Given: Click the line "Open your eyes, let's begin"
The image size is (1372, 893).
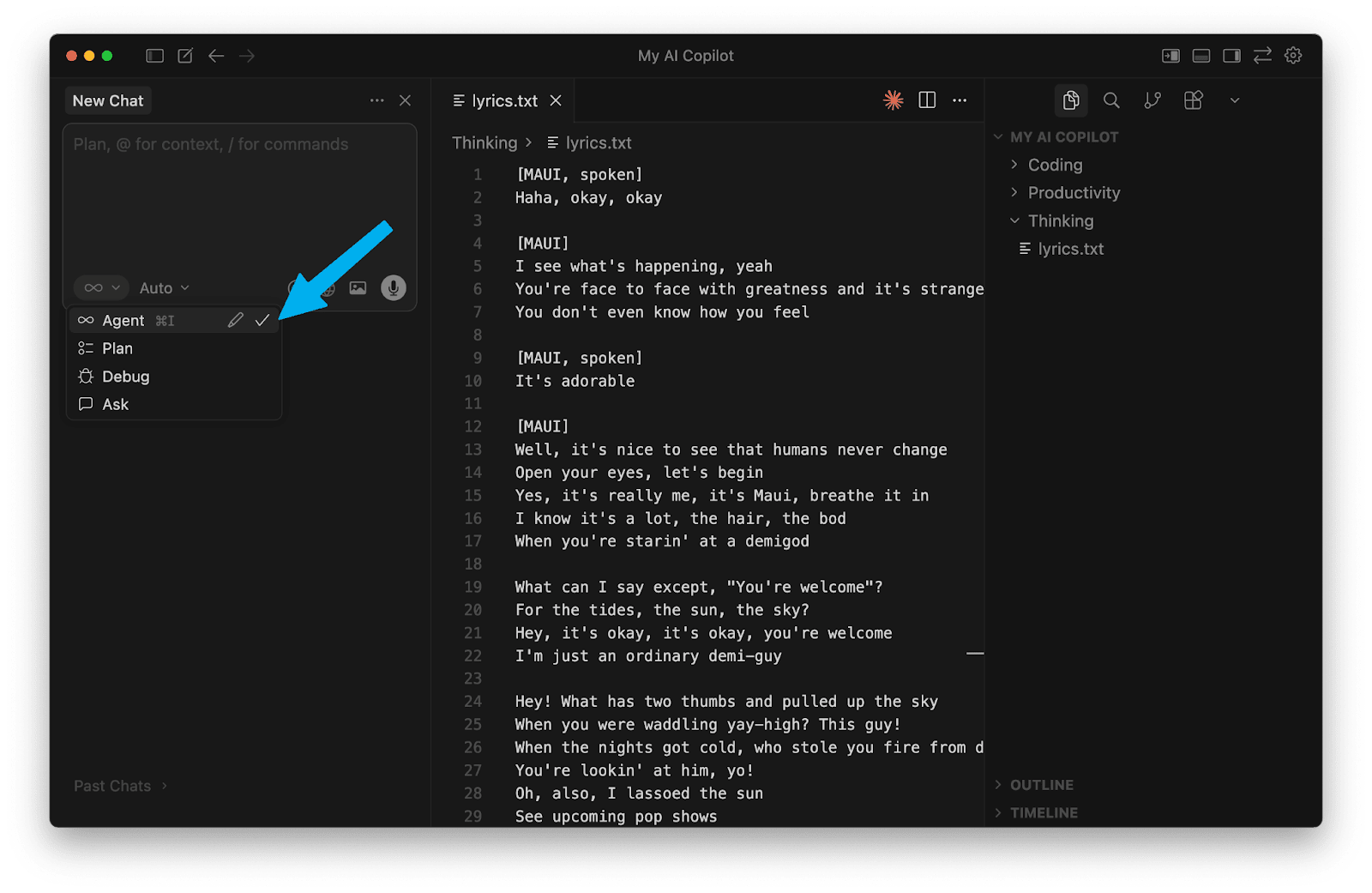Looking at the screenshot, I should click(639, 473).
